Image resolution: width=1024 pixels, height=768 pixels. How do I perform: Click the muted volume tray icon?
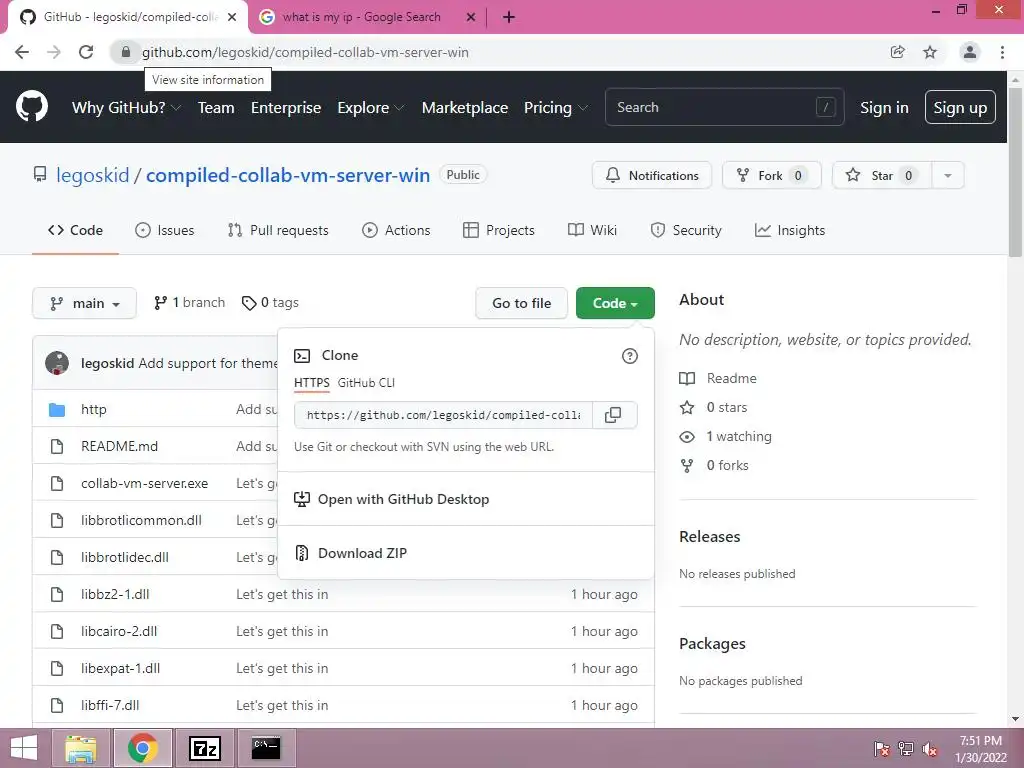(929, 749)
